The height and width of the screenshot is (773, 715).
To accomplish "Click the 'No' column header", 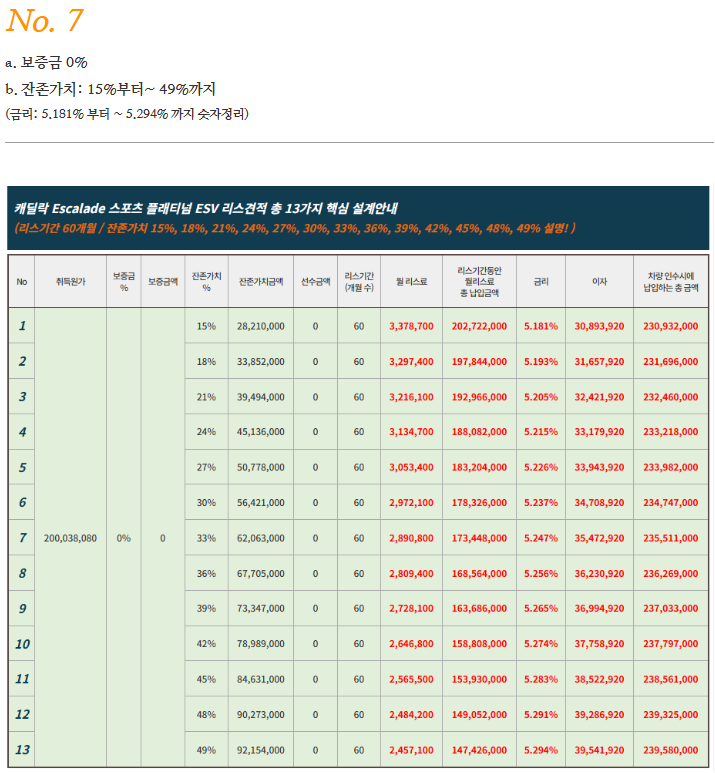I will pos(22,281).
